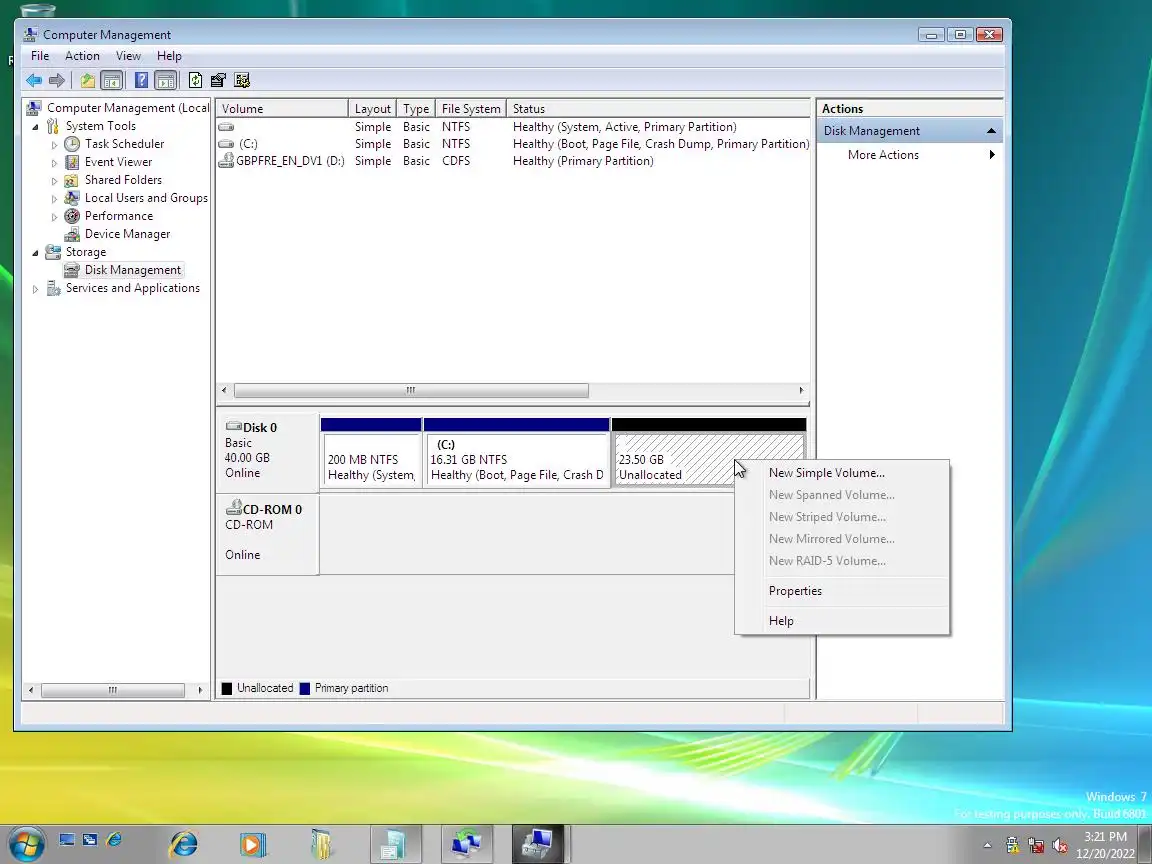Toggle Show/Hide Action Pane toolbar button
1152x864 pixels.
click(166, 81)
